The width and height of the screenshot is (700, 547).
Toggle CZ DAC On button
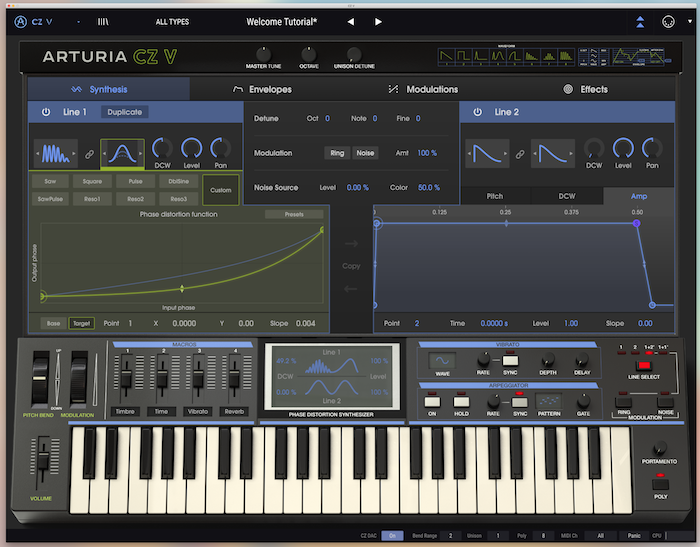(x=392, y=535)
